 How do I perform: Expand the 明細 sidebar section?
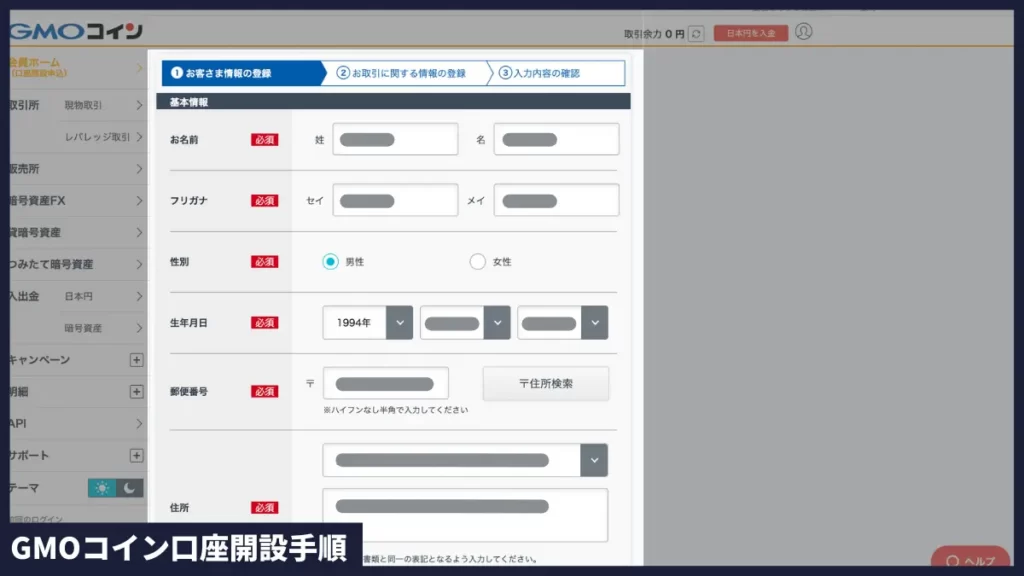[136, 392]
